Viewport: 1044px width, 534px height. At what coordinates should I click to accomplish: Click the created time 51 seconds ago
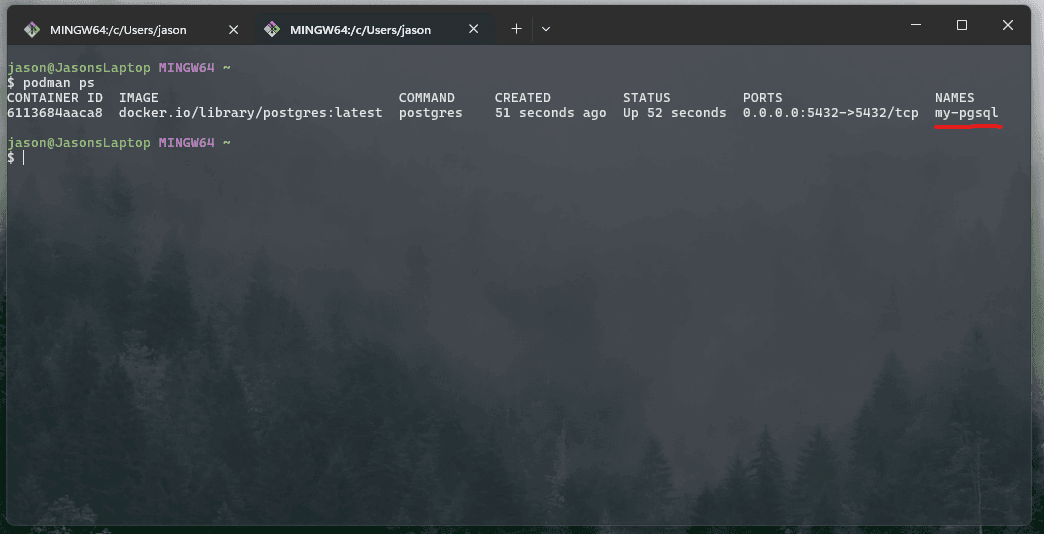(x=551, y=113)
